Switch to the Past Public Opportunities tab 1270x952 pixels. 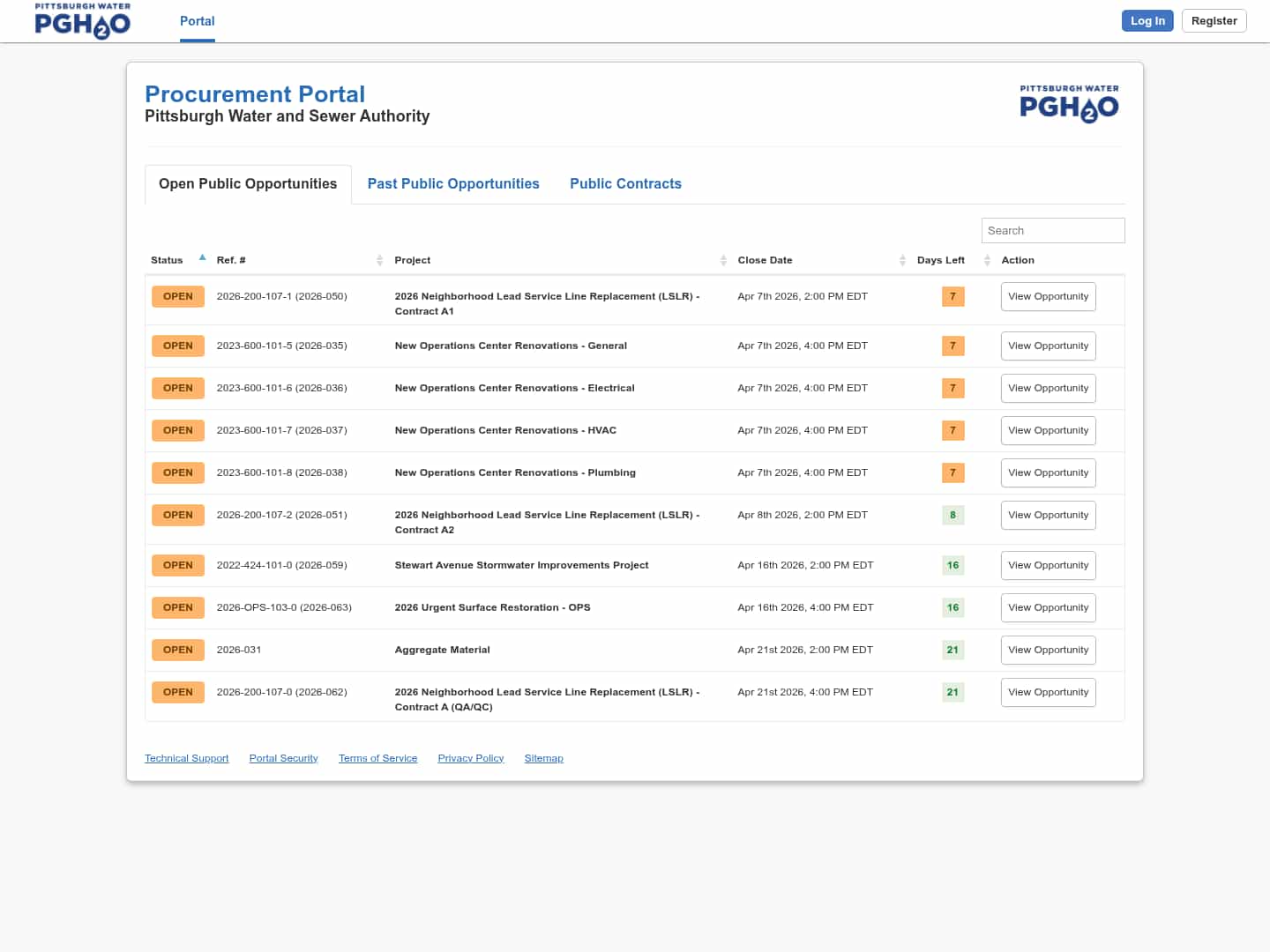(453, 184)
